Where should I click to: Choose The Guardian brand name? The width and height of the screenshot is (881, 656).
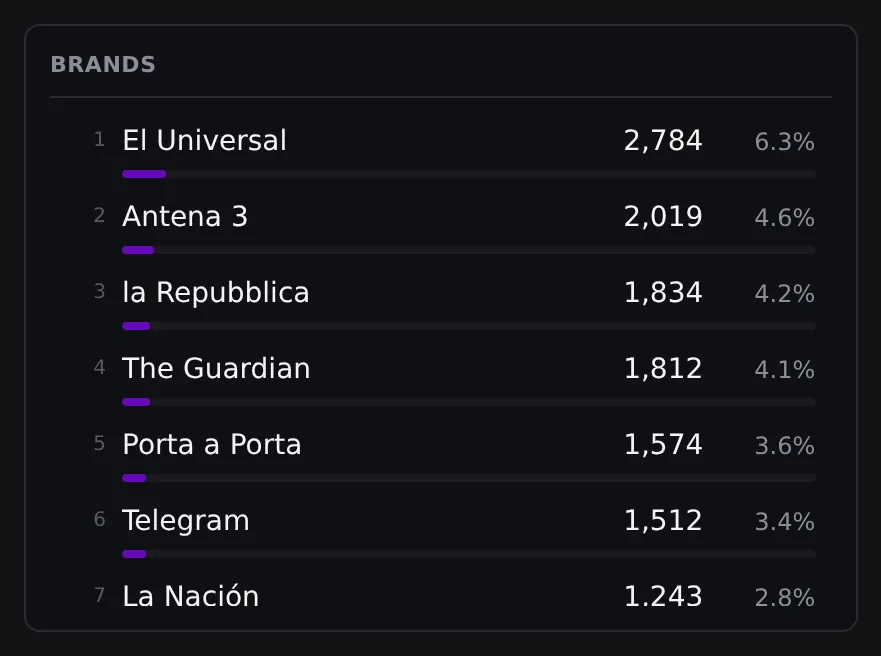pyautogui.click(x=216, y=368)
